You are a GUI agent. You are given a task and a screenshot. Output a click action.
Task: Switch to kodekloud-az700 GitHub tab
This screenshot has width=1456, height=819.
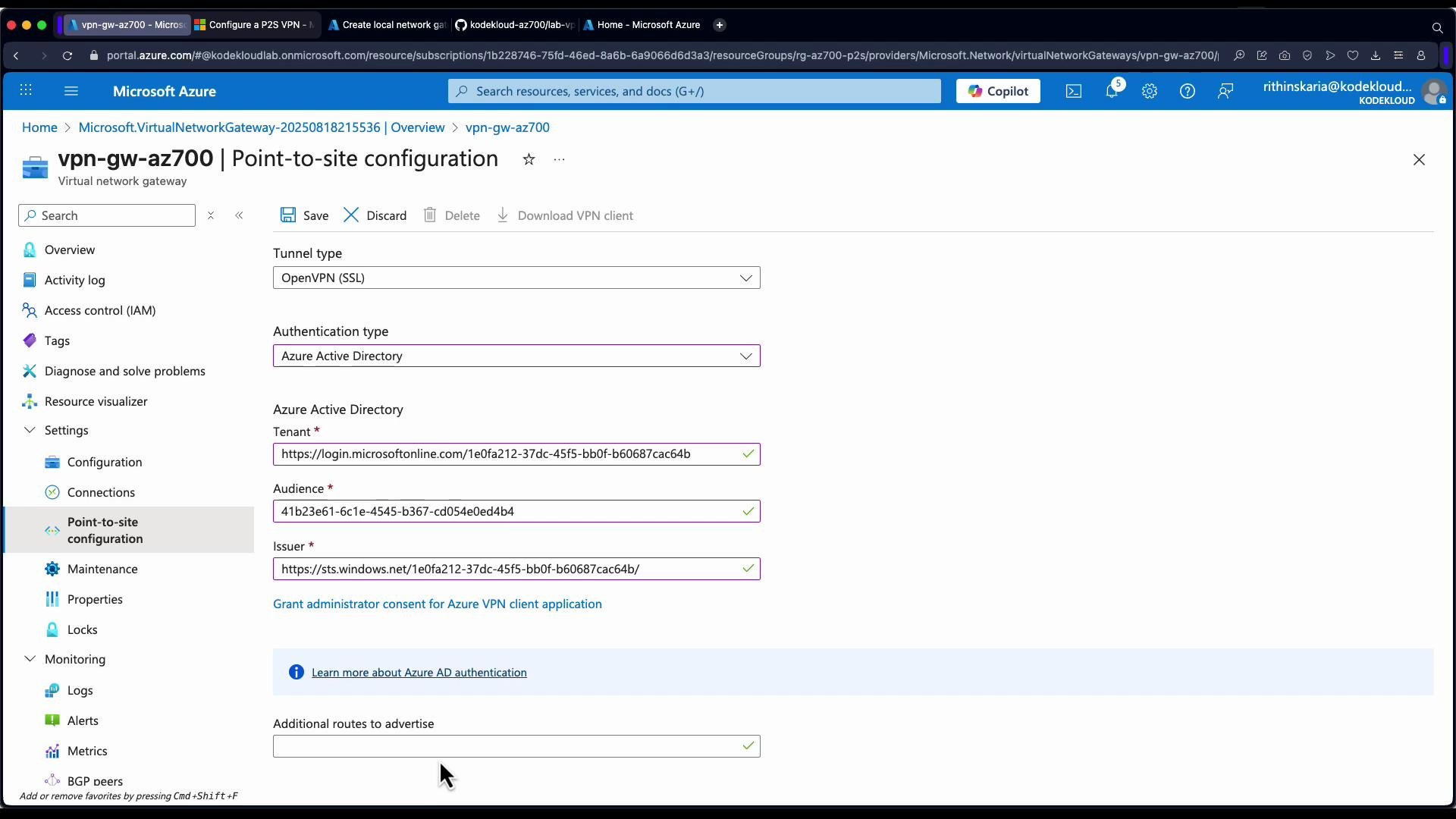click(x=515, y=25)
